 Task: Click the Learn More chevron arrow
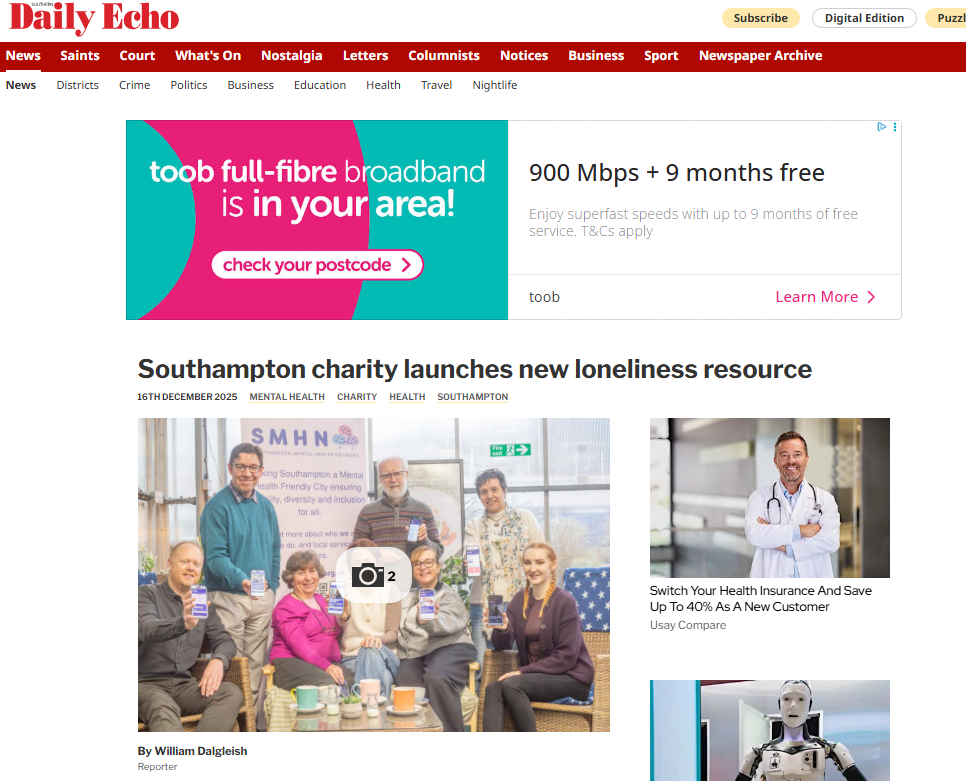pos(871,297)
